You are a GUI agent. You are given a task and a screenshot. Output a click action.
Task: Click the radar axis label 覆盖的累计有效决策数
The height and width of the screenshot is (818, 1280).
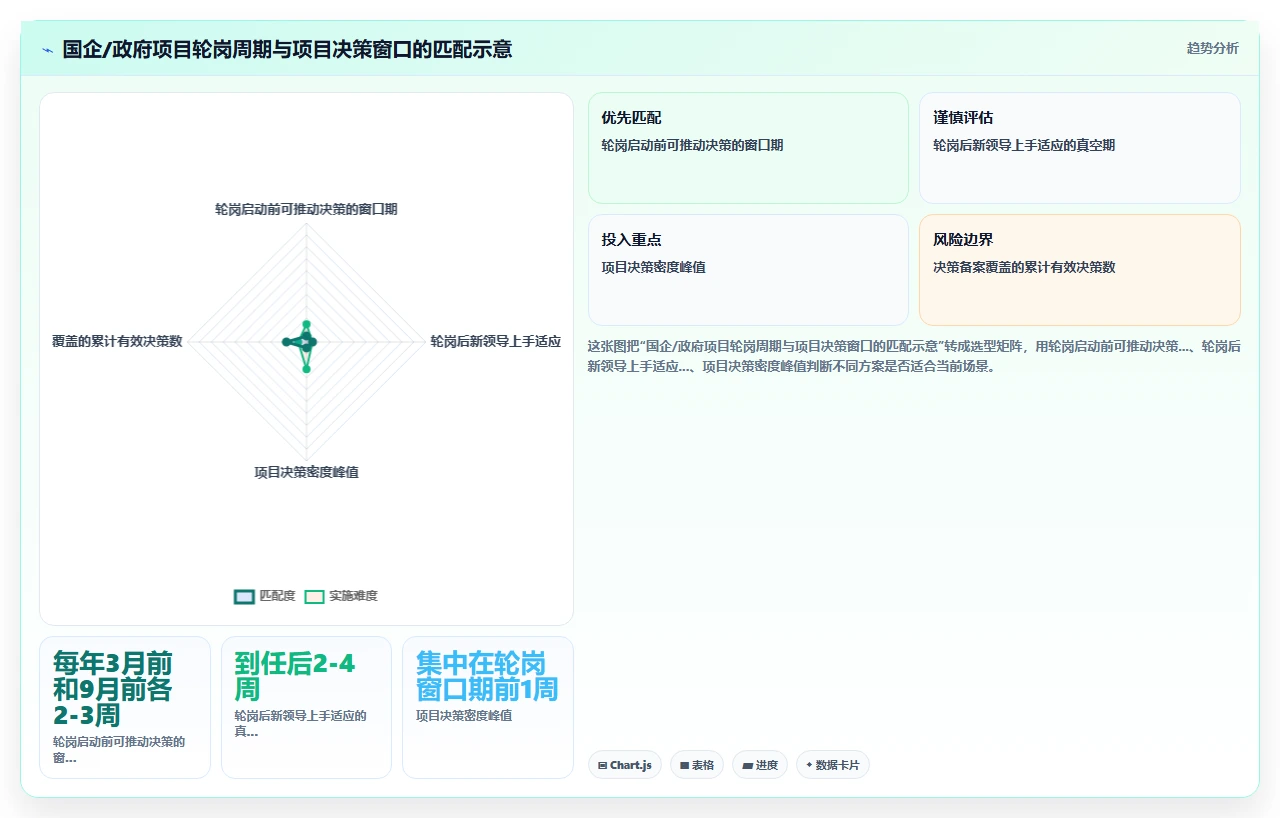point(117,341)
